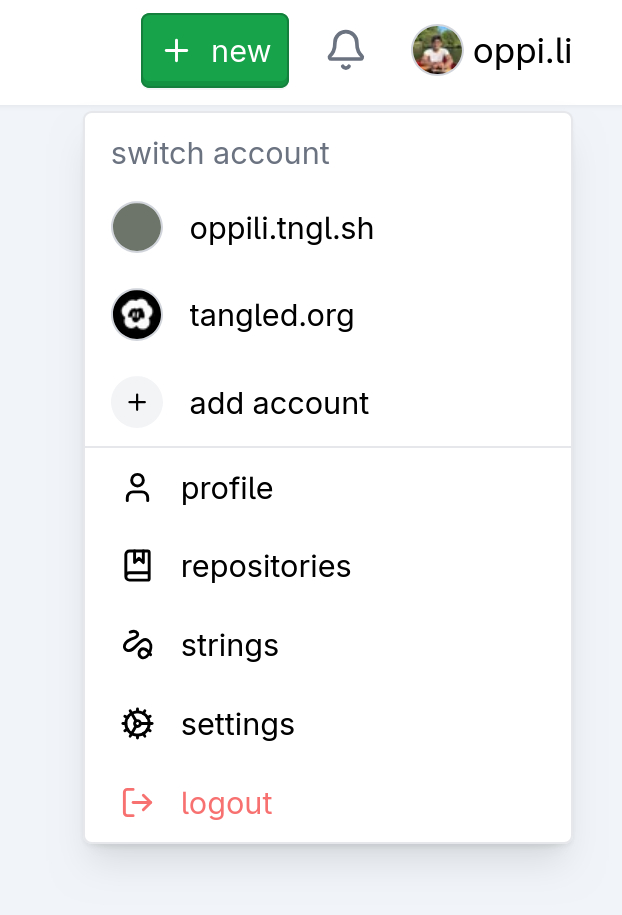Choose add account from the menu

[279, 403]
